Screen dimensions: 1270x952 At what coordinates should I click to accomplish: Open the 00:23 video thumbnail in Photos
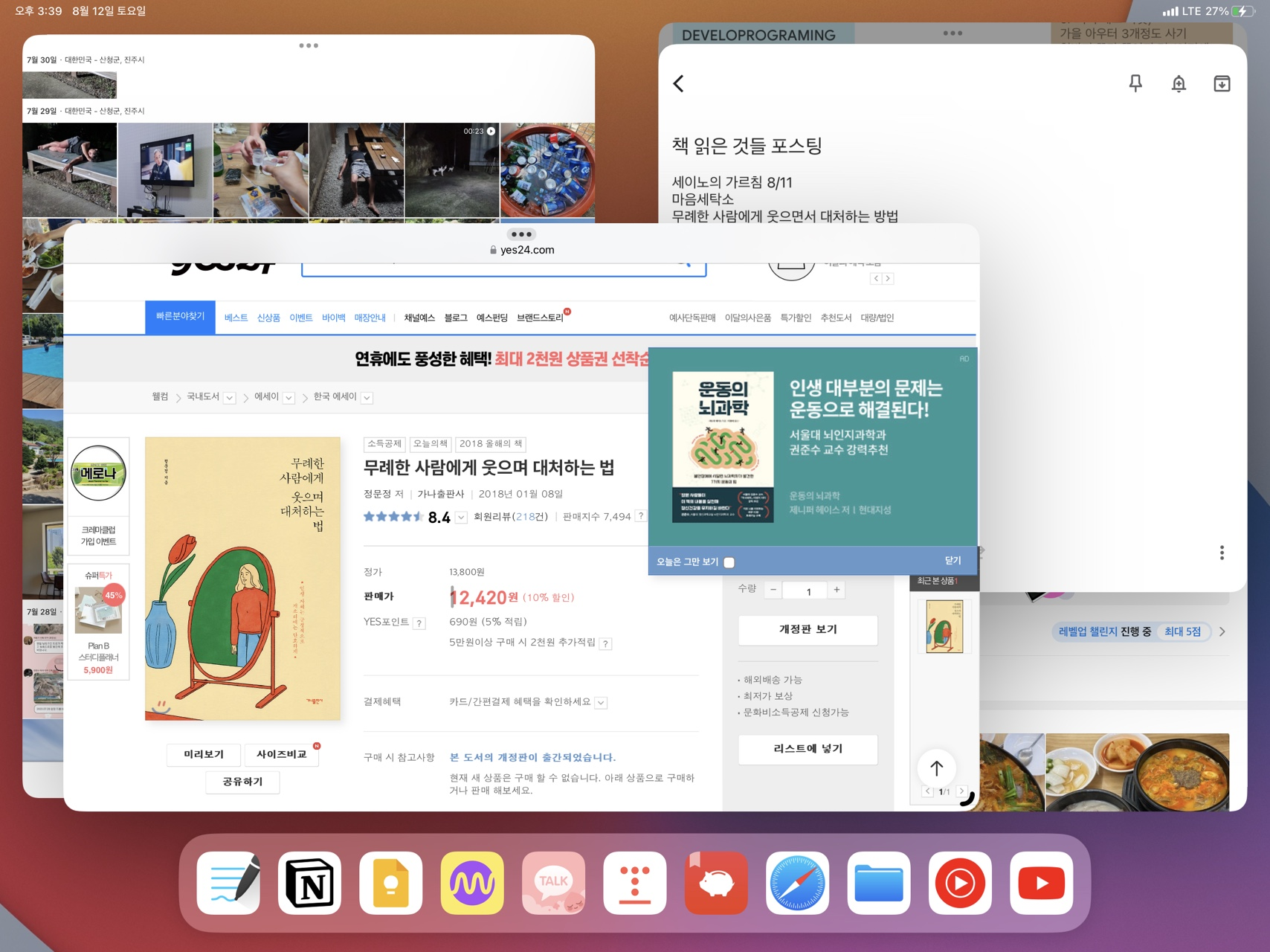pos(452,170)
